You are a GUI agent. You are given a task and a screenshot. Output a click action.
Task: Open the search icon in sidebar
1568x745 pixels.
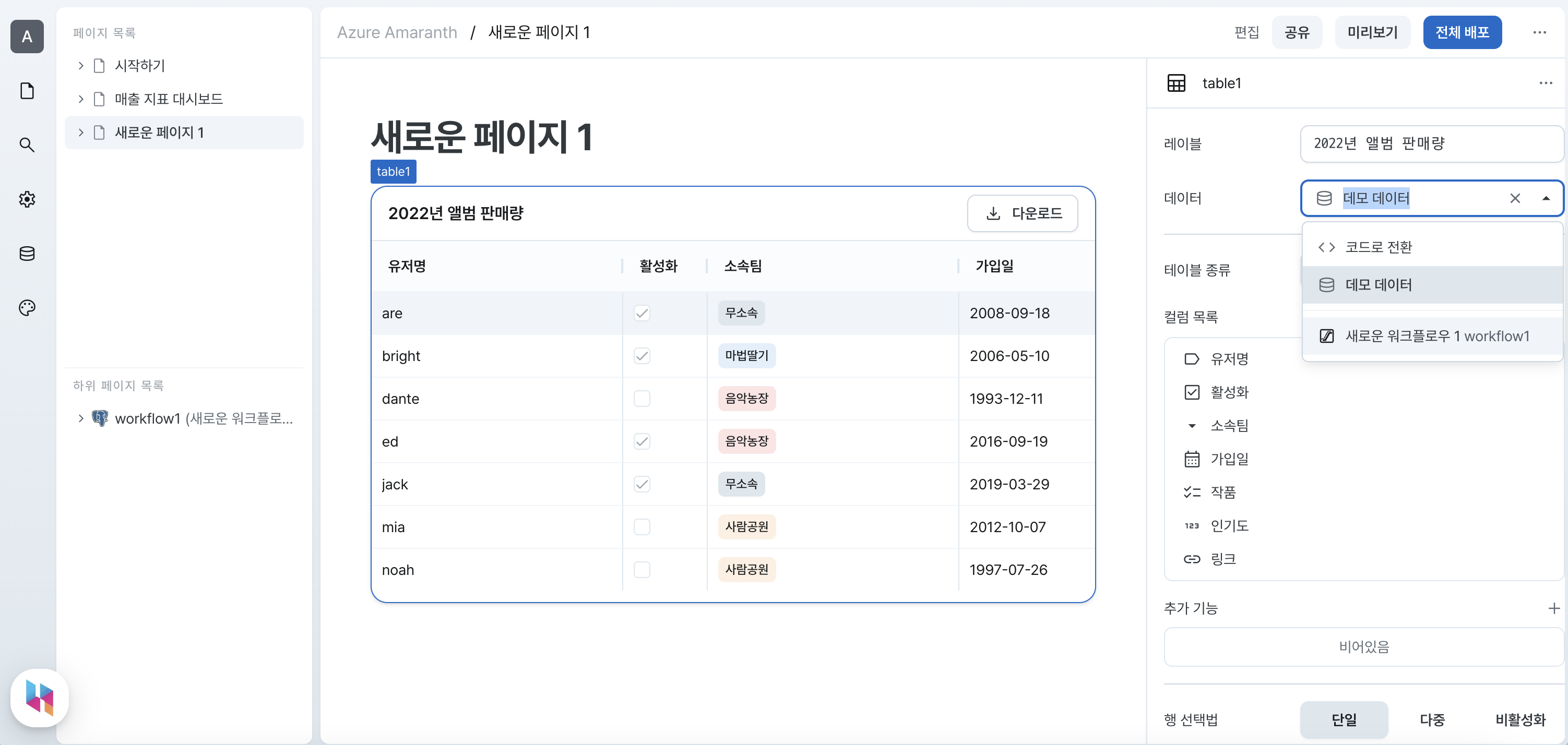point(27,145)
